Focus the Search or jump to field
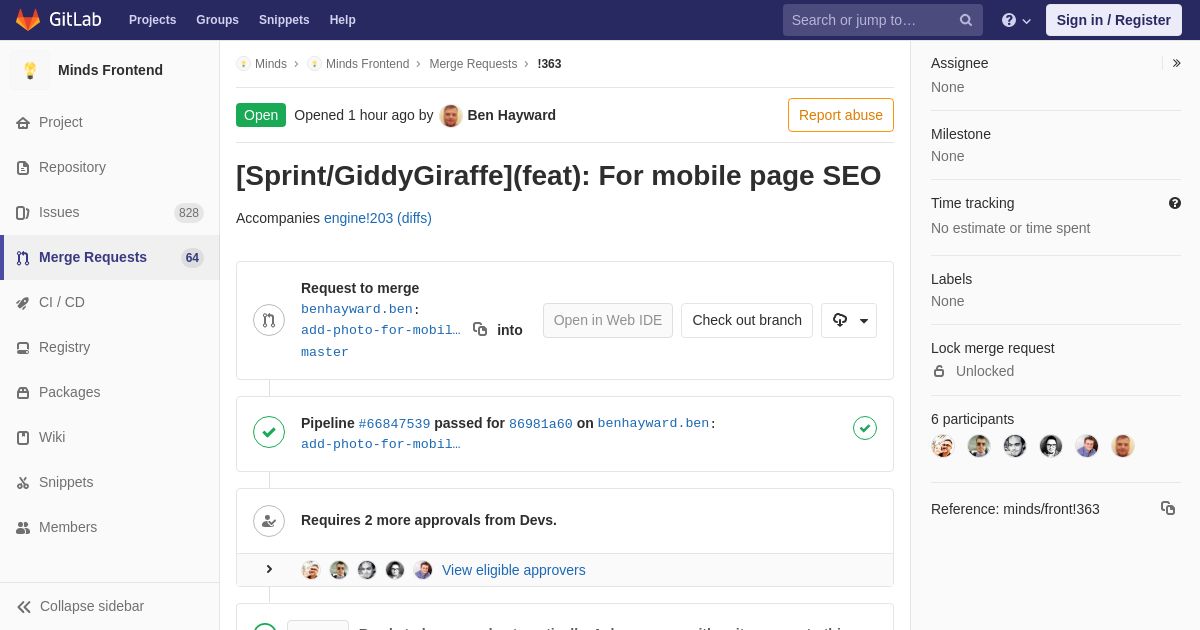The height and width of the screenshot is (630, 1200). 870,20
